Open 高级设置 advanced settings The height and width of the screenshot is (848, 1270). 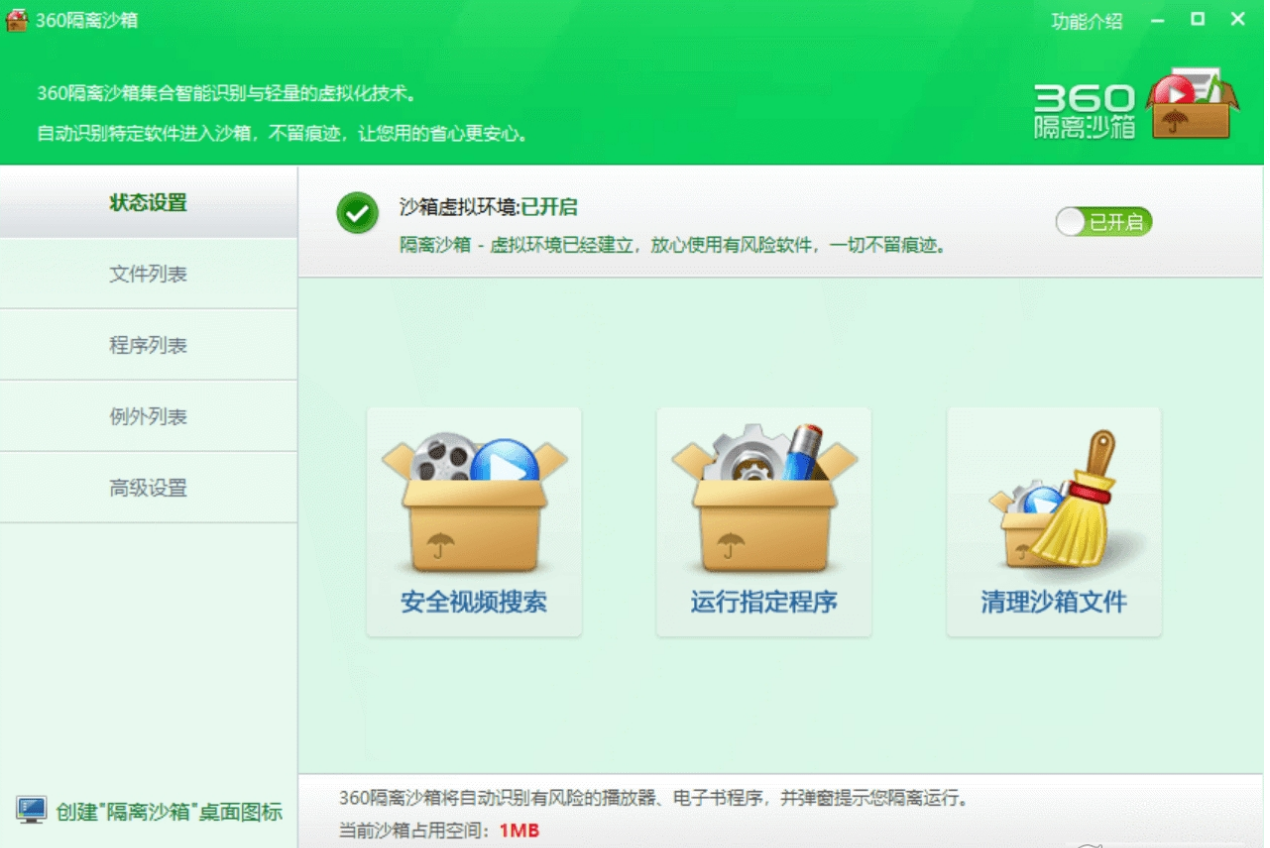click(x=148, y=487)
